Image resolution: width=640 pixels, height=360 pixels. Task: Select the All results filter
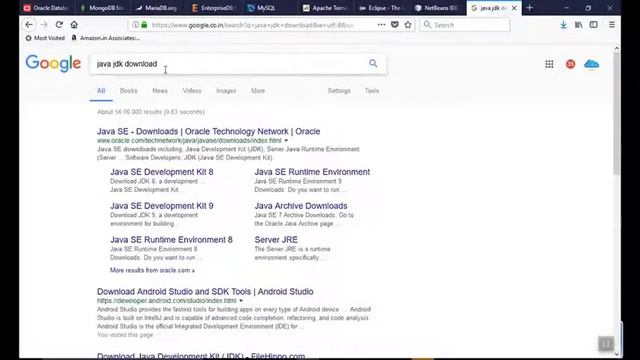pyautogui.click(x=101, y=91)
